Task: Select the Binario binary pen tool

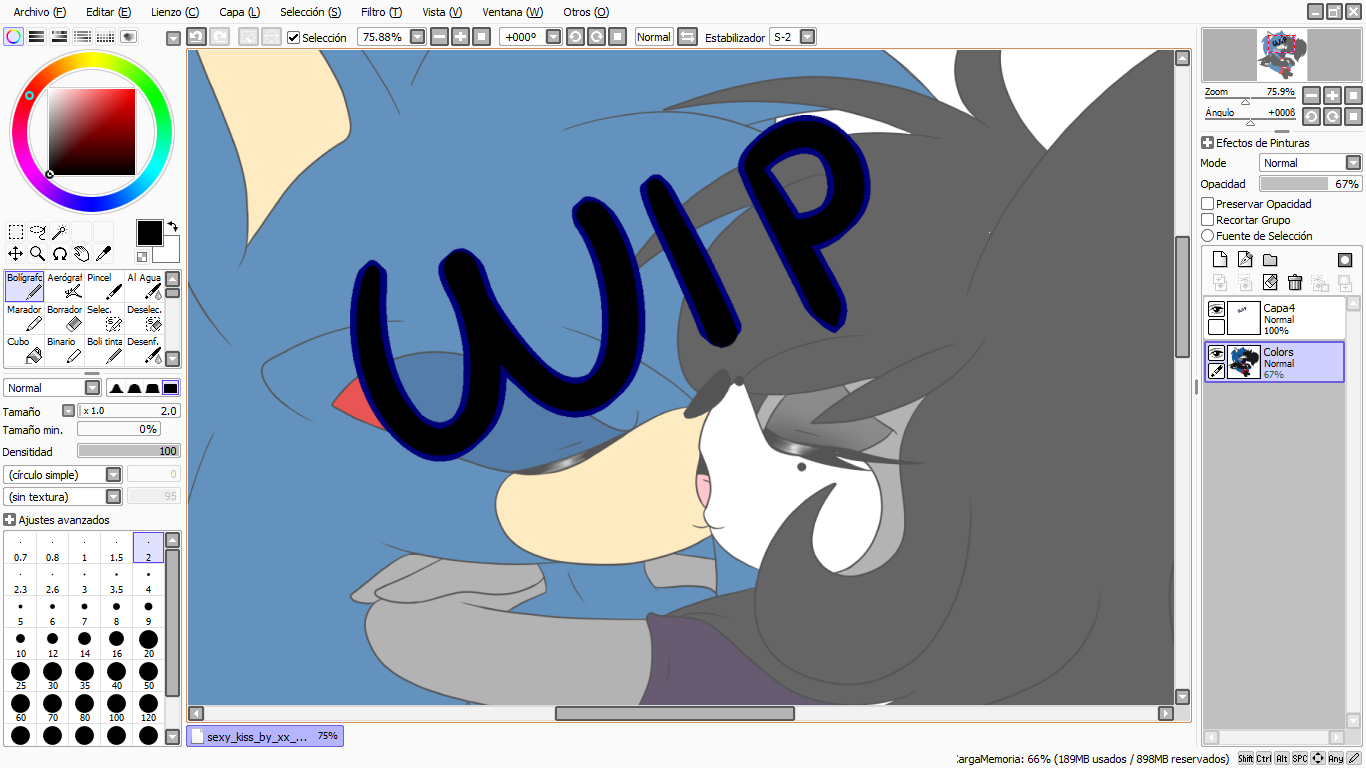Action: tap(64, 350)
